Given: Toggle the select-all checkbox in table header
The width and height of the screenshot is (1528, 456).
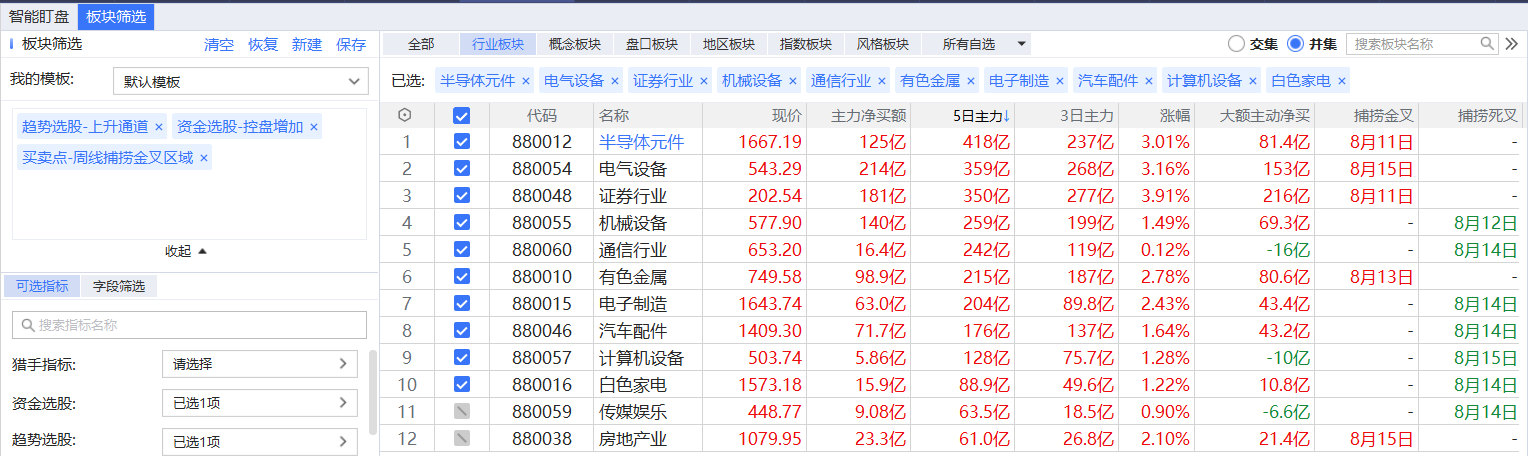Looking at the screenshot, I should (x=461, y=116).
